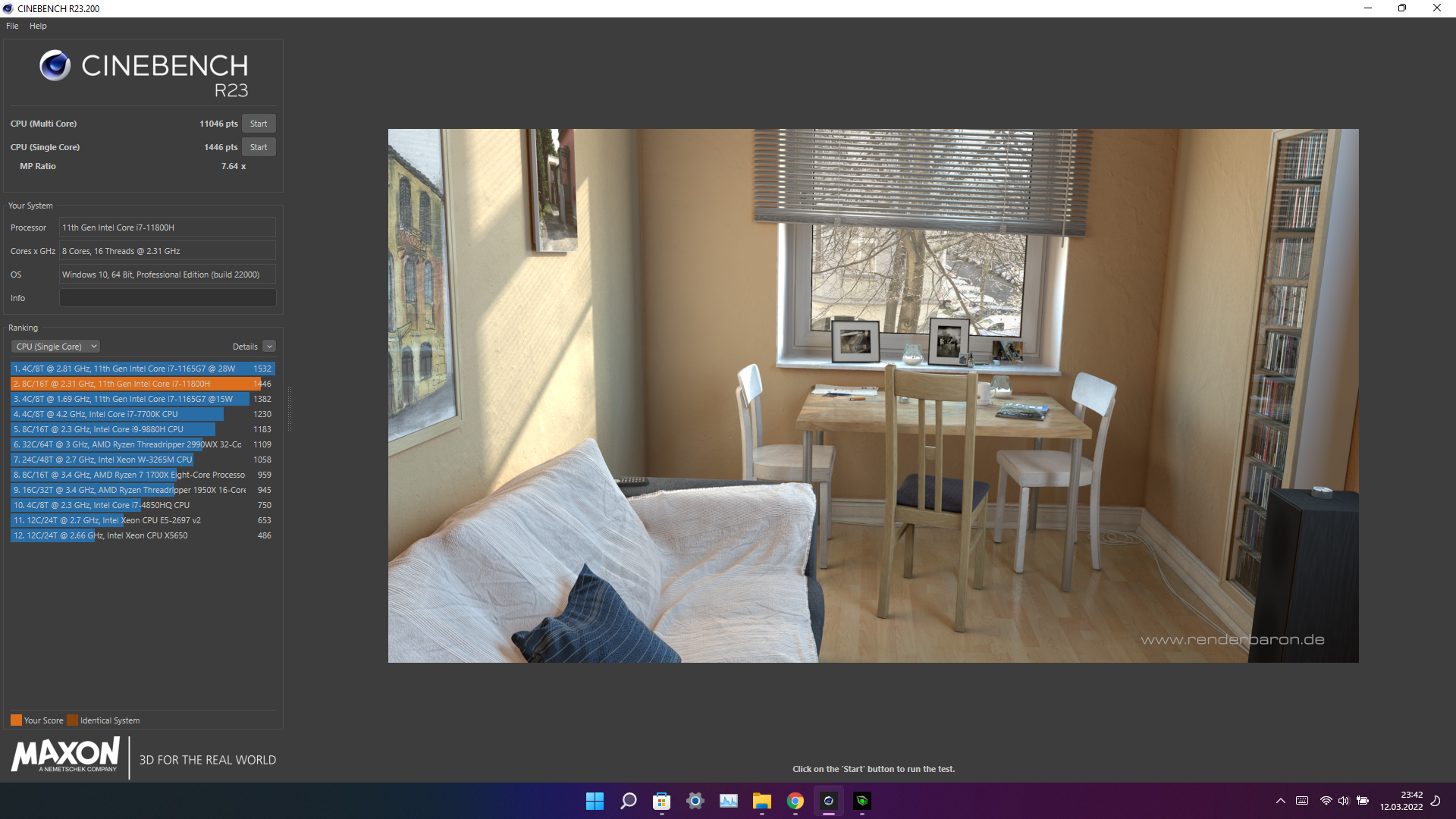Launch Microsoft Store from taskbar
This screenshot has height=819, width=1456.
(x=661, y=801)
